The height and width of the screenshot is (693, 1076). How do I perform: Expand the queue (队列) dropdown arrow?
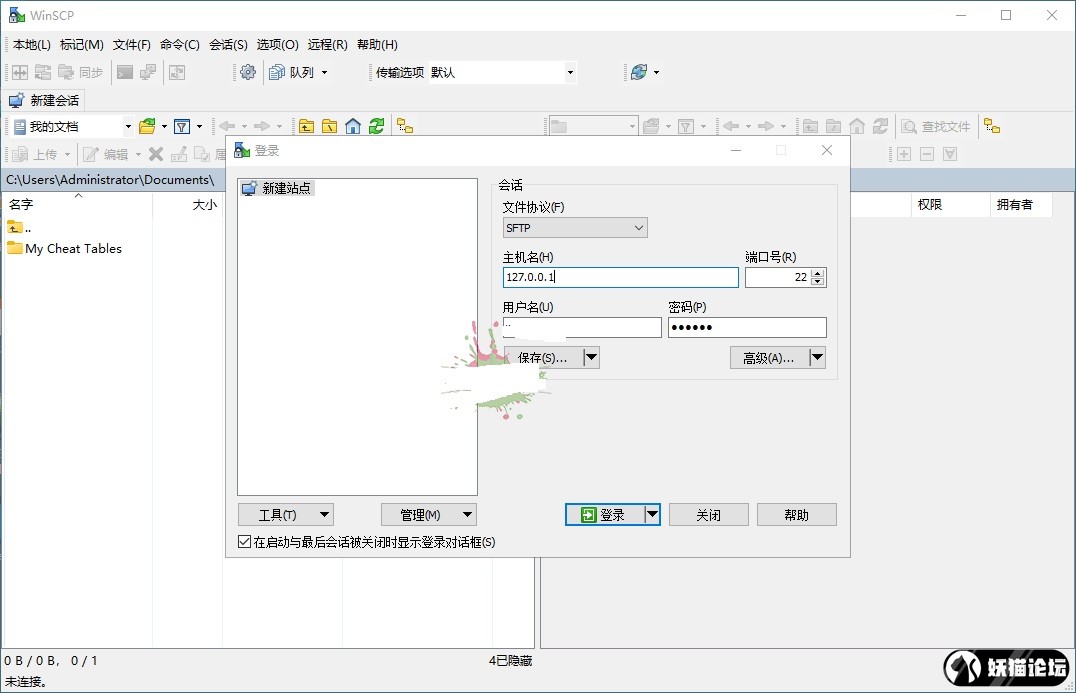[325, 72]
